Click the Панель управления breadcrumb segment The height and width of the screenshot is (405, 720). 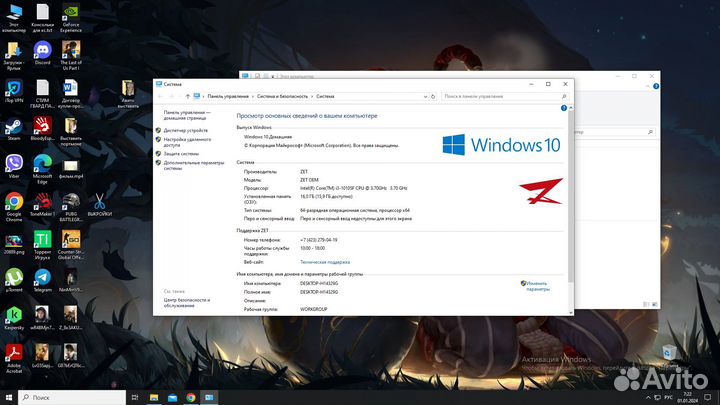coord(228,96)
